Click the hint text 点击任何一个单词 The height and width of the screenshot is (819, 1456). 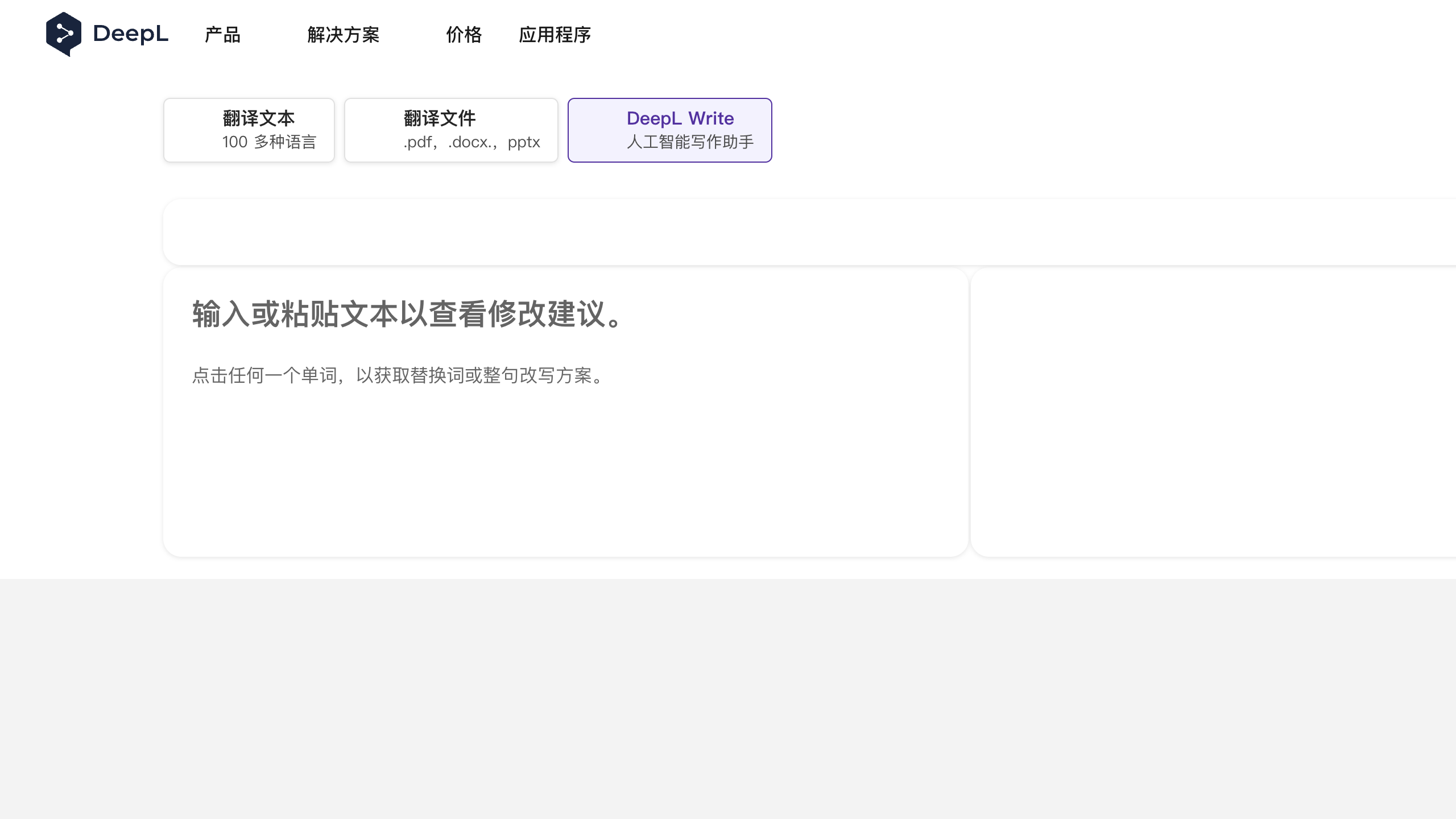pyautogui.click(x=264, y=375)
